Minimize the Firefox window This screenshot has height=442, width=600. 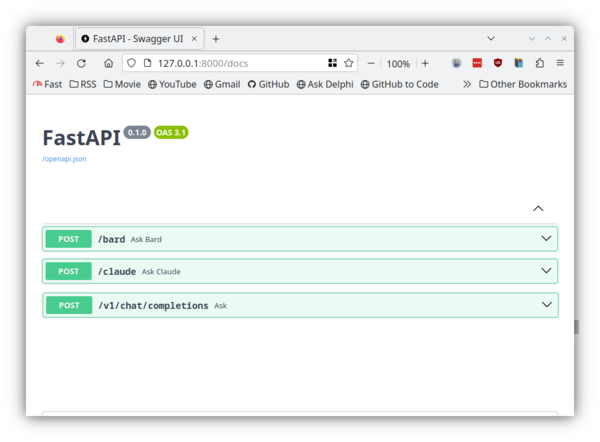click(532, 39)
